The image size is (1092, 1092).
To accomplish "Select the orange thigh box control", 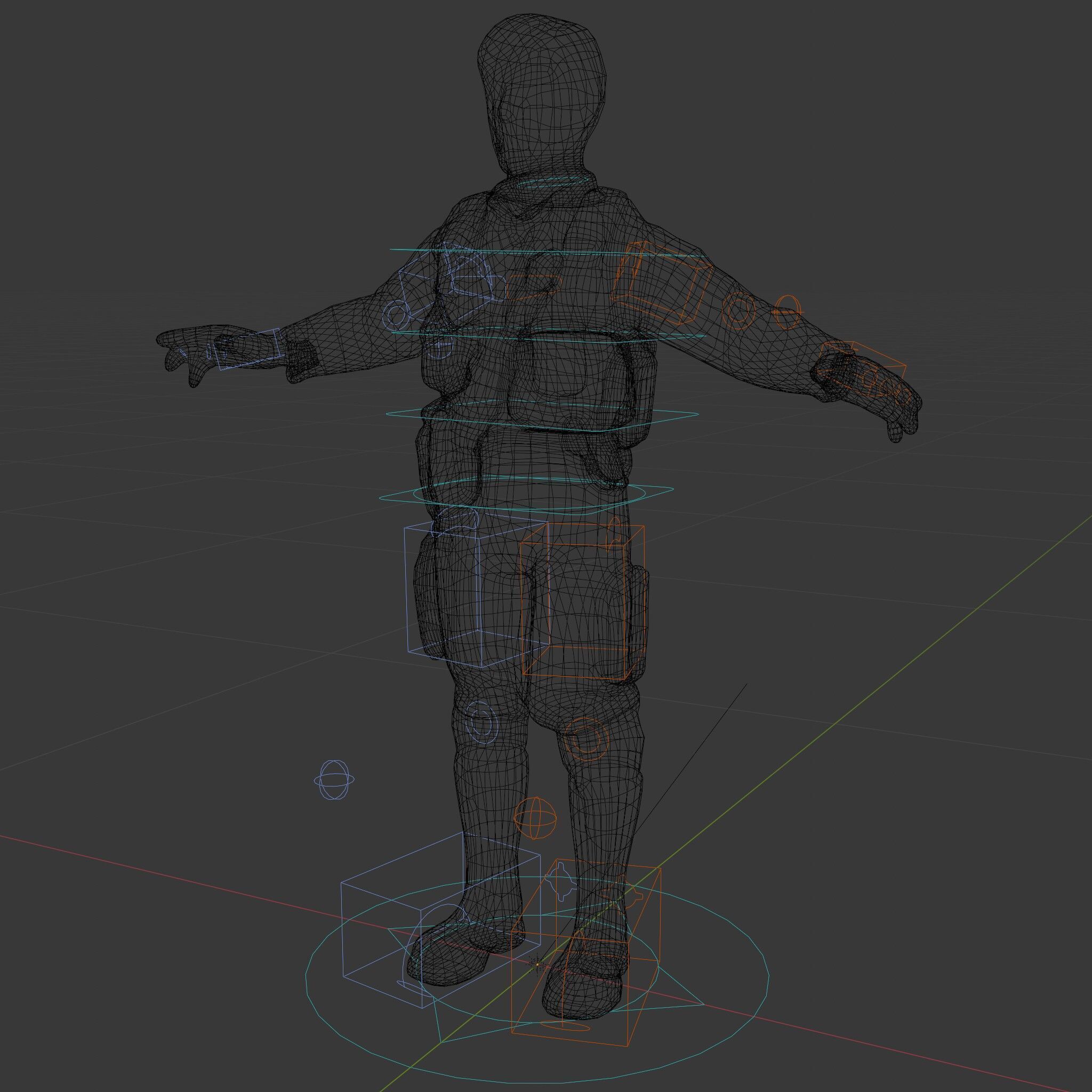I will coord(582,601).
